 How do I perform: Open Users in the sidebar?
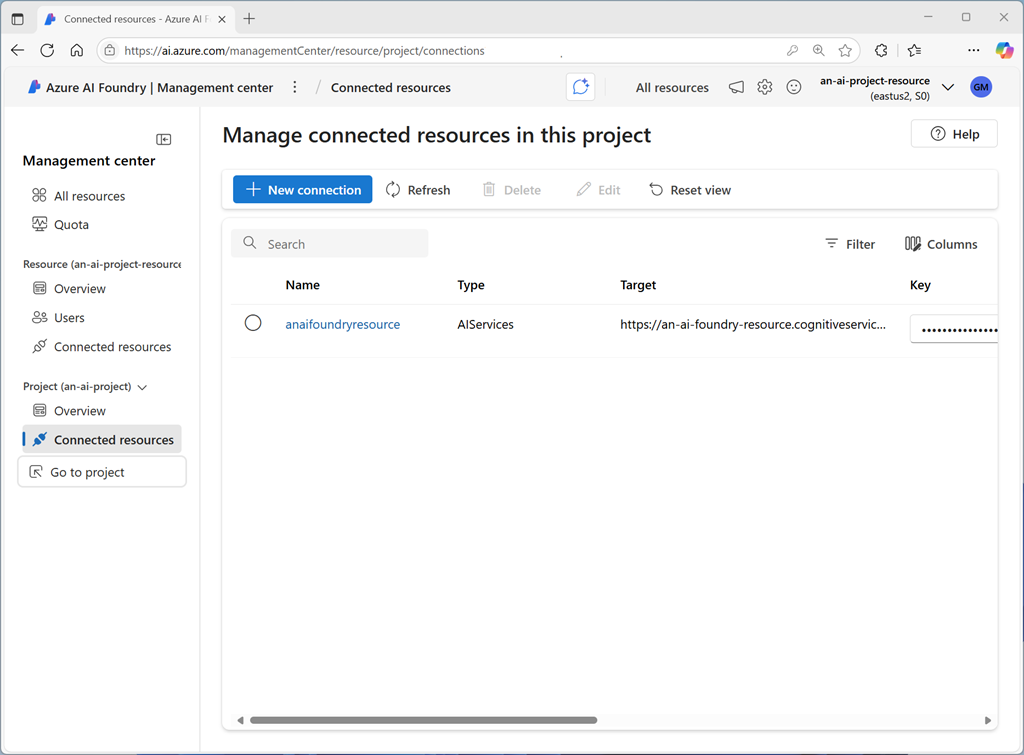click(x=58, y=317)
